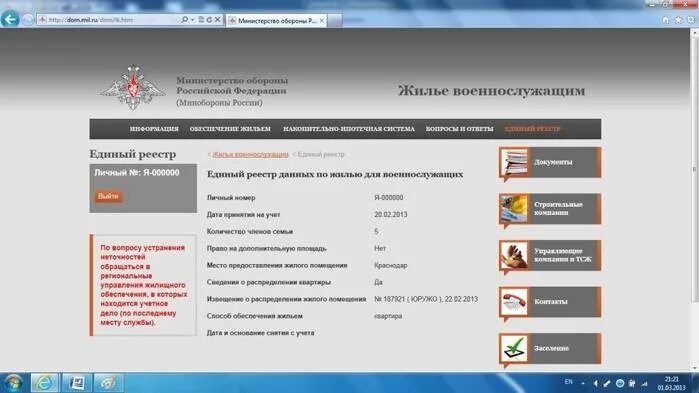Click the volume speaker tray icon
699x393 pixels.
596,383
